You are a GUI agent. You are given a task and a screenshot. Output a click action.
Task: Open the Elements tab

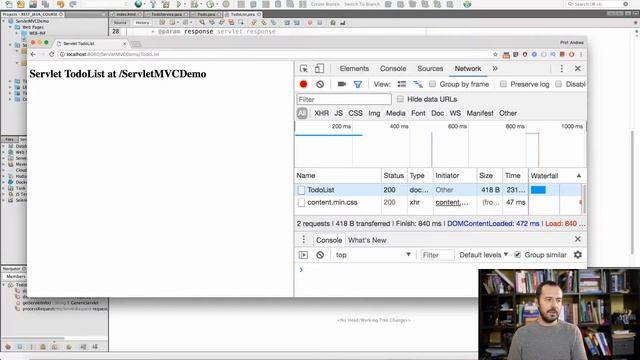pyautogui.click(x=354, y=69)
